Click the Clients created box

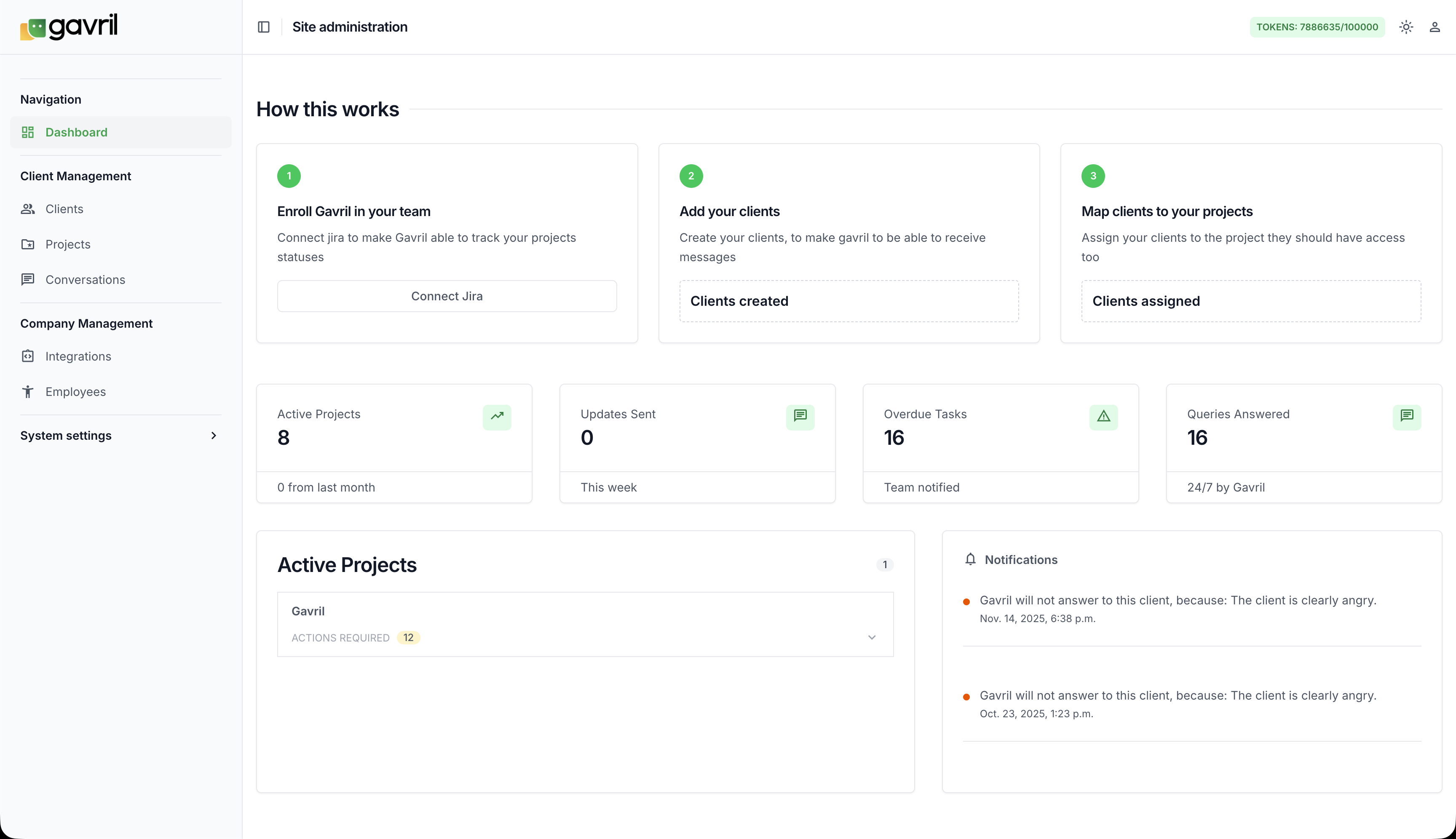(x=848, y=302)
